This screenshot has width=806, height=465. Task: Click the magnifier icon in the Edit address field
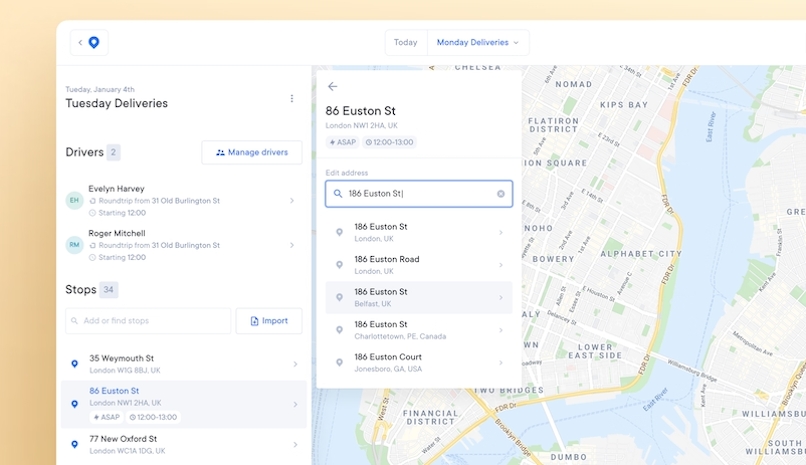pyautogui.click(x=338, y=194)
